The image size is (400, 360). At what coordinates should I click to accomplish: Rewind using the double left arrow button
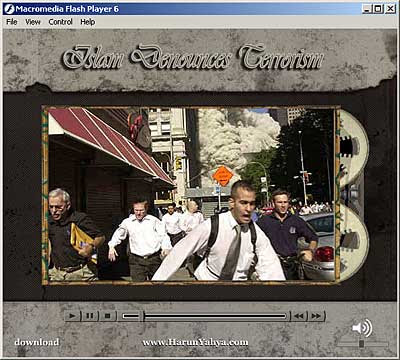pos(299,316)
